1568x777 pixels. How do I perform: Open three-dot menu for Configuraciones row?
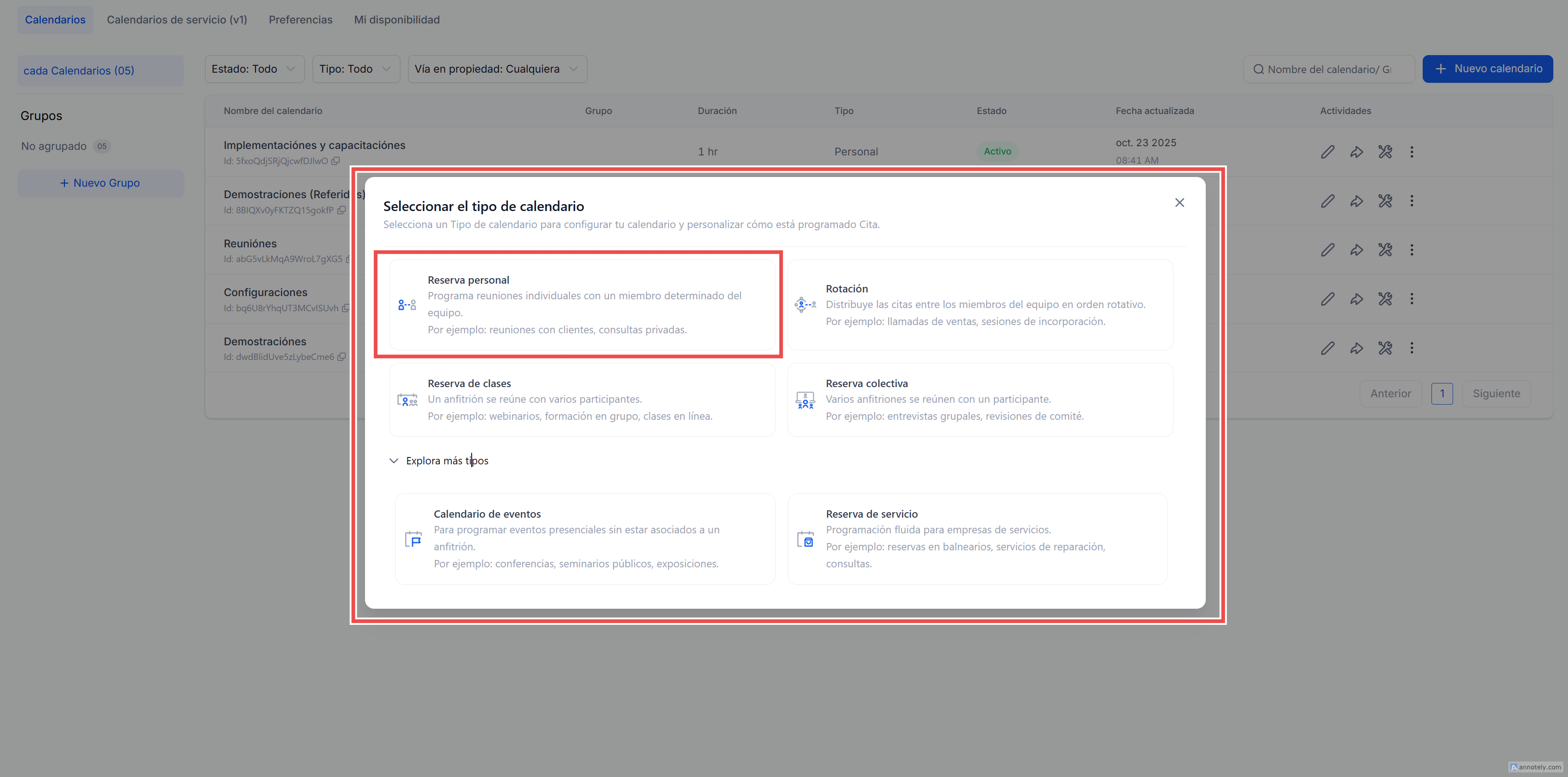click(1412, 299)
